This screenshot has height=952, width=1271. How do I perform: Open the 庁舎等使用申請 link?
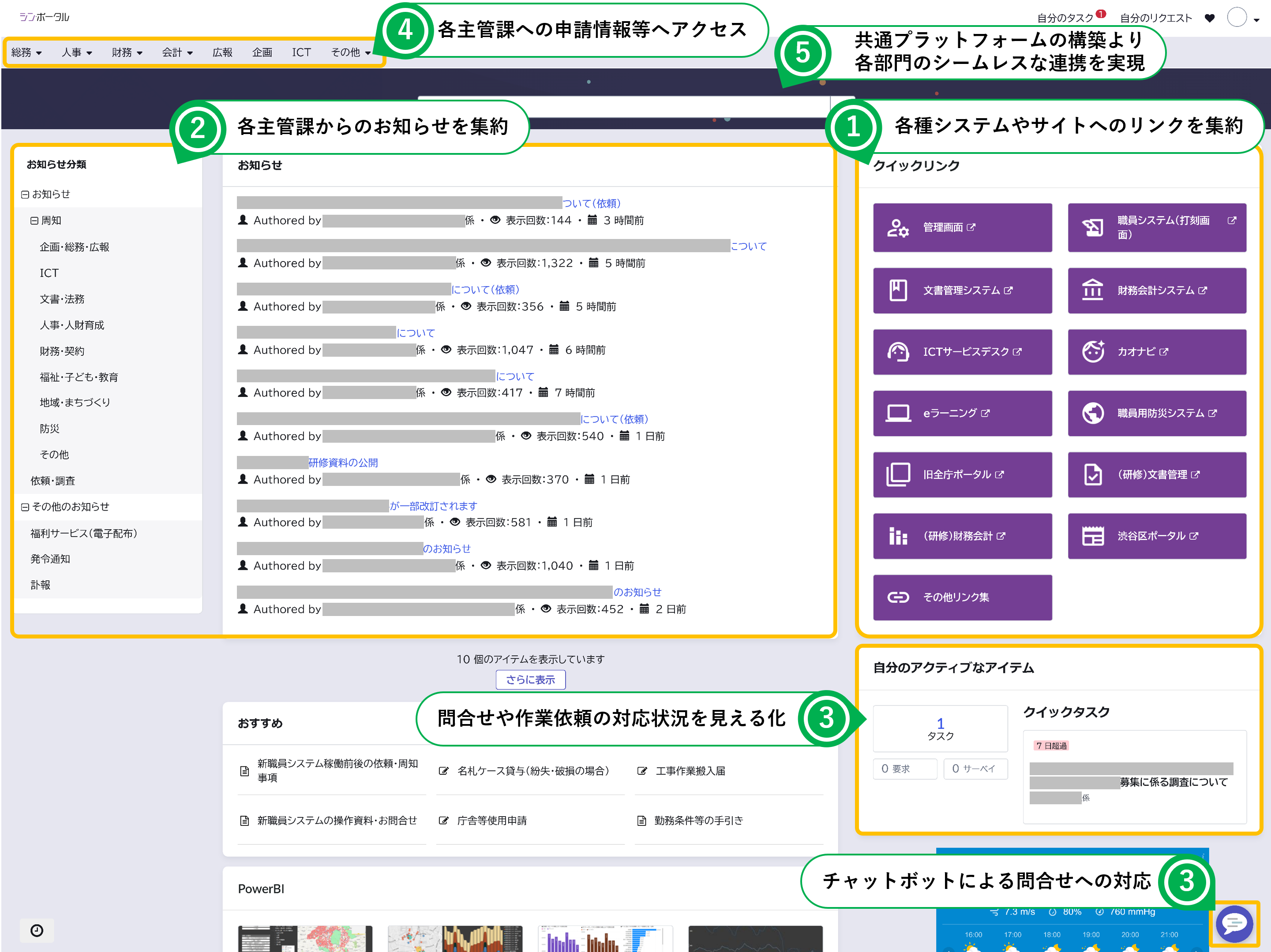click(x=491, y=821)
